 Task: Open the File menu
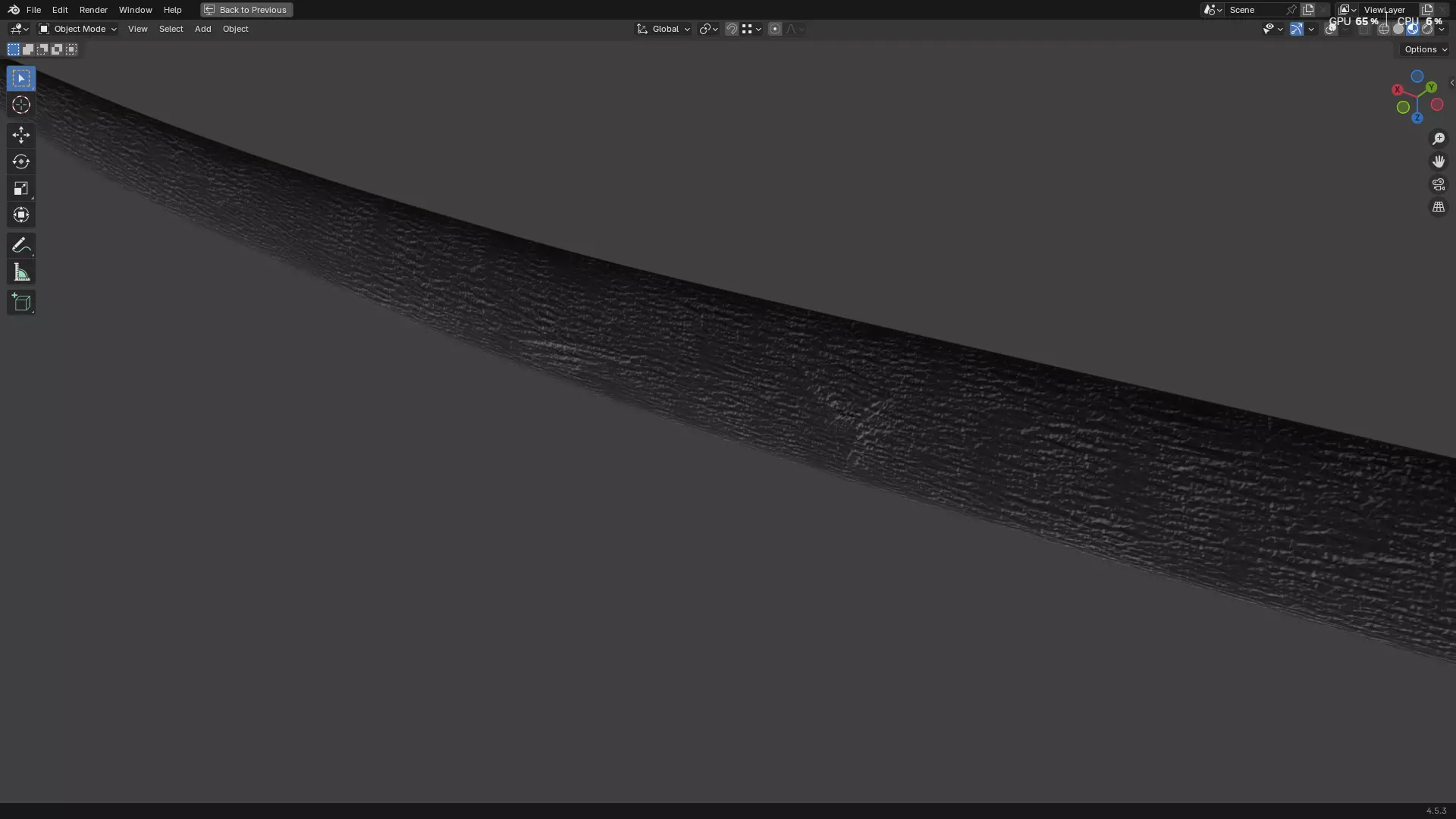coord(33,10)
